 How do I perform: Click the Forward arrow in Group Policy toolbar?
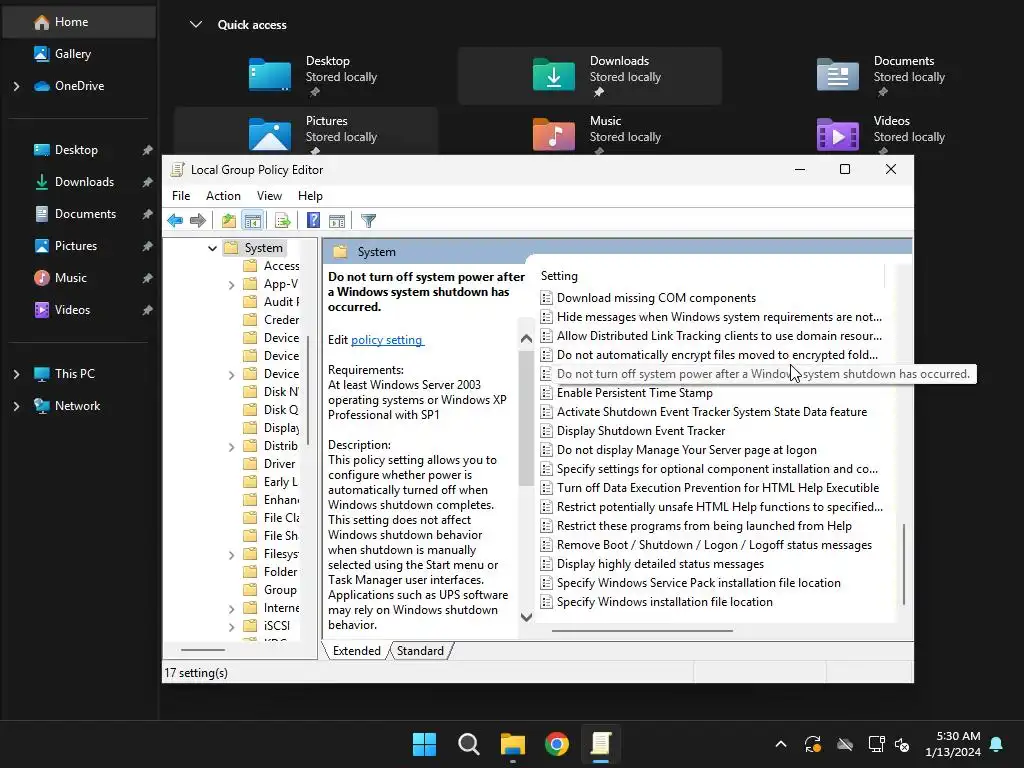point(197,221)
